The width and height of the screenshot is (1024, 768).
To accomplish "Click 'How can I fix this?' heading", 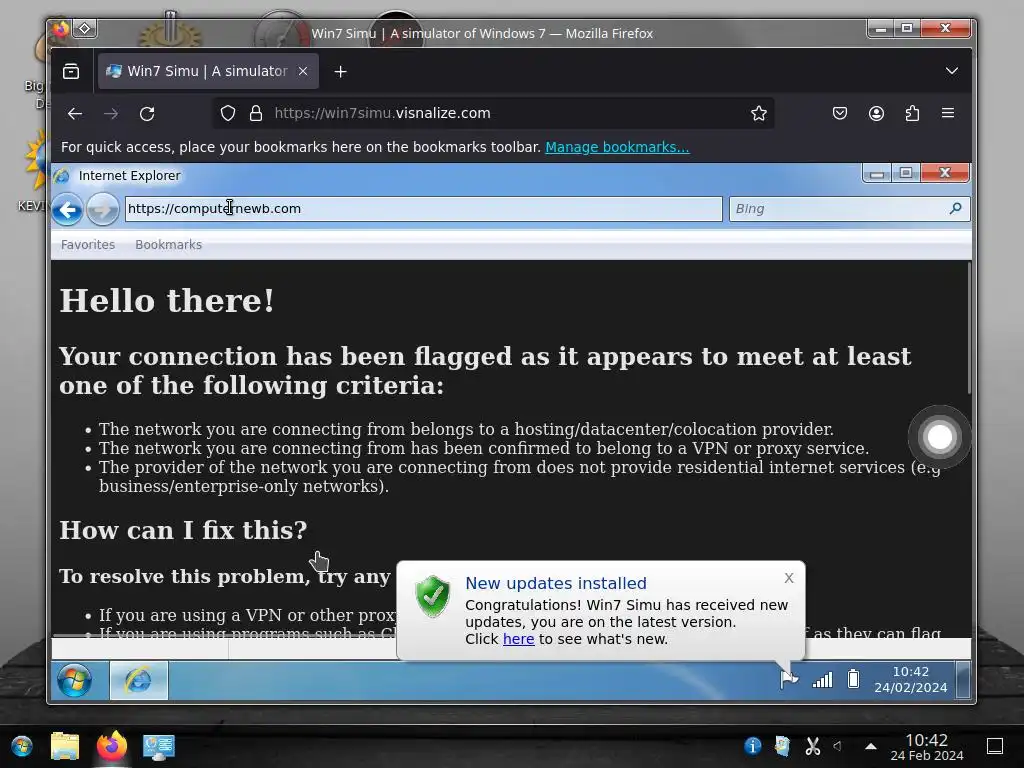I will (x=184, y=530).
